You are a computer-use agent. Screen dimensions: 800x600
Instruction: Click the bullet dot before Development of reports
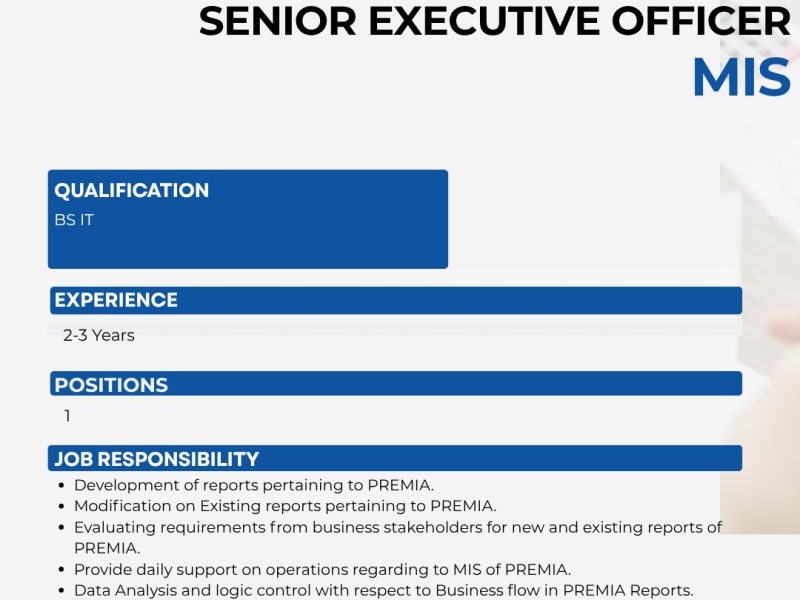click(x=64, y=486)
